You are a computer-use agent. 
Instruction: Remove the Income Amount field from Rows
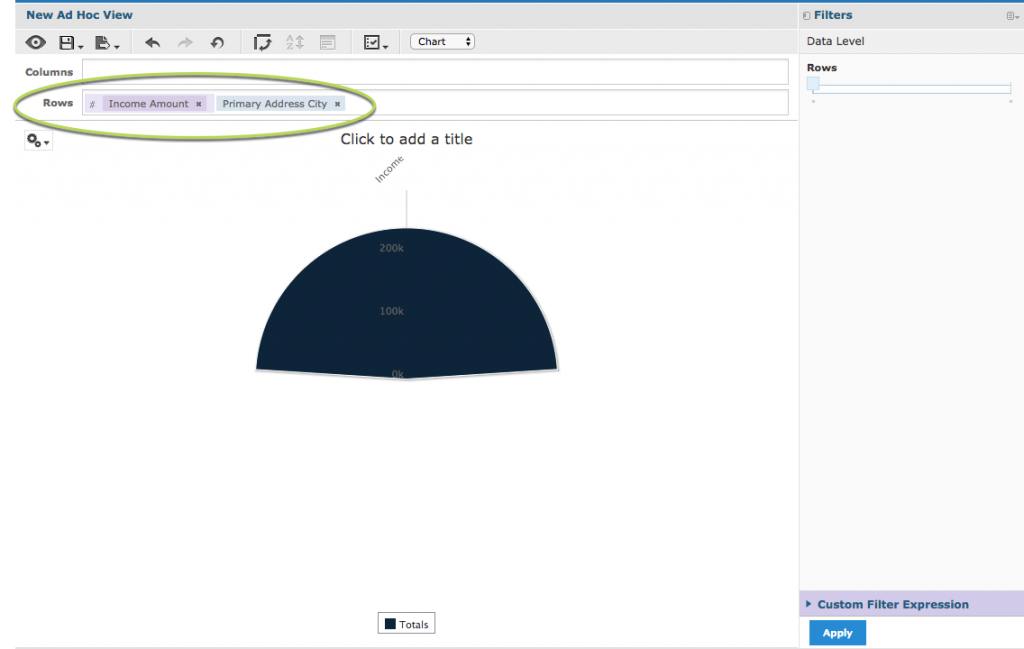(198, 103)
